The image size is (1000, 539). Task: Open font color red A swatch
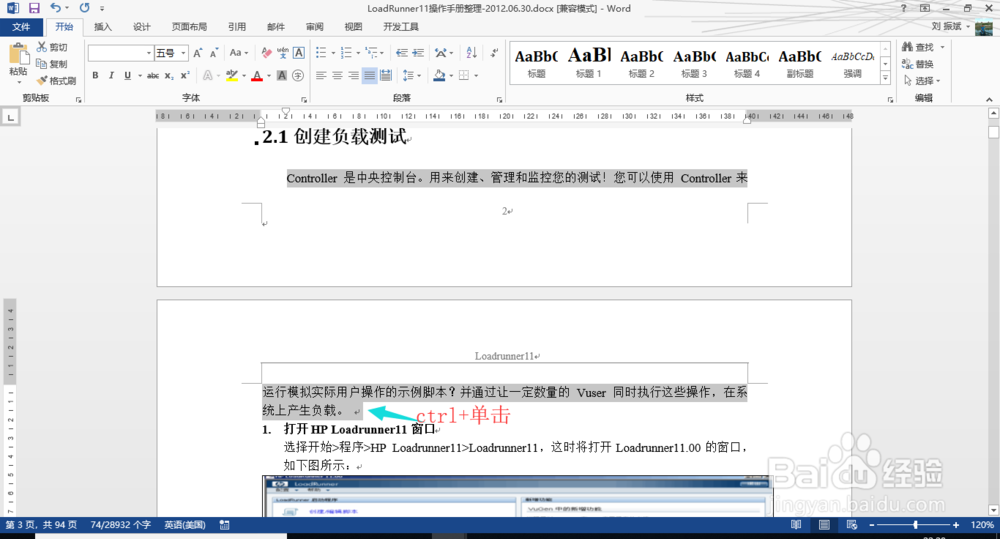point(257,75)
